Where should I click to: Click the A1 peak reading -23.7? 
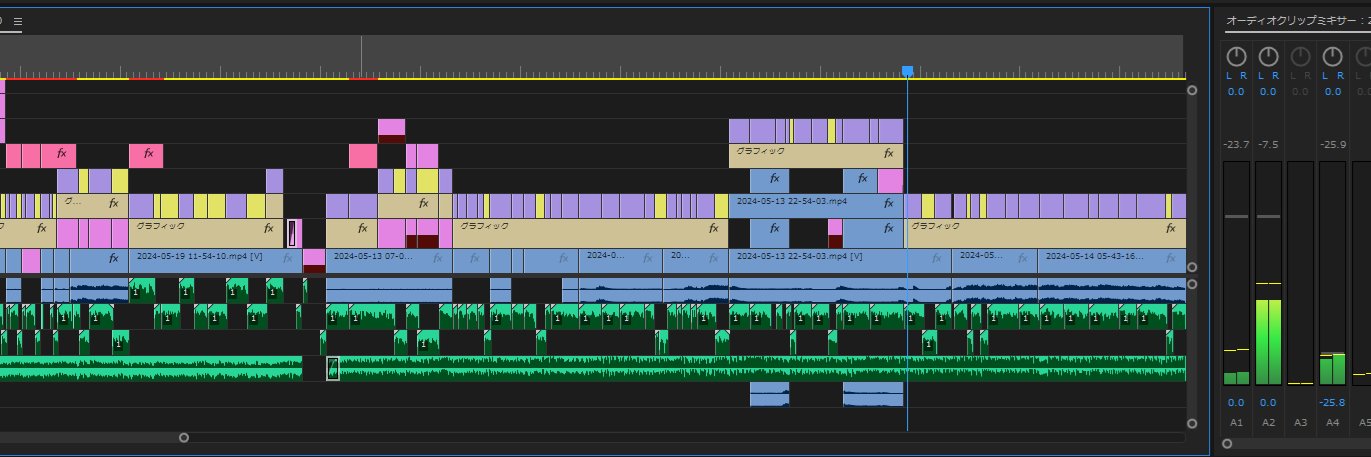click(x=1236, y=145)
